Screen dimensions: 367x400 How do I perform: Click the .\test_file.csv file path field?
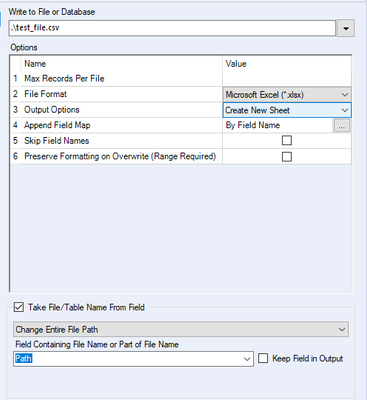[x=172, y=28]
